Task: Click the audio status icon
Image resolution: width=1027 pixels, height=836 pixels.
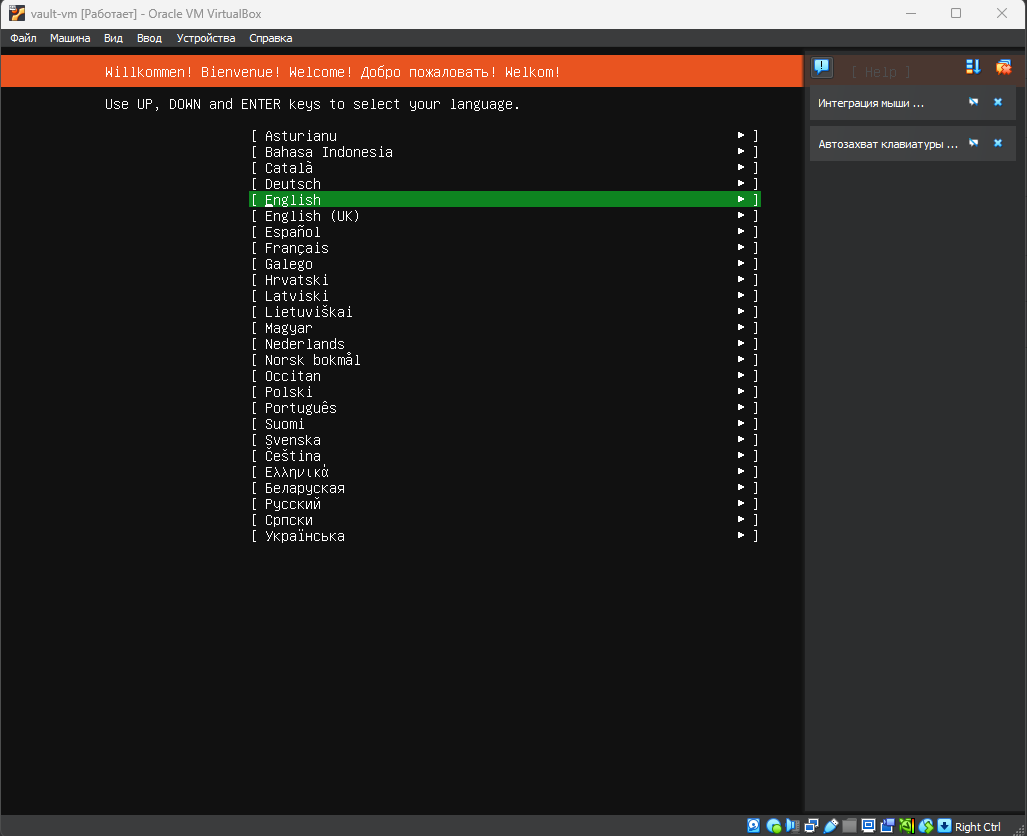Action: (793, 826)
